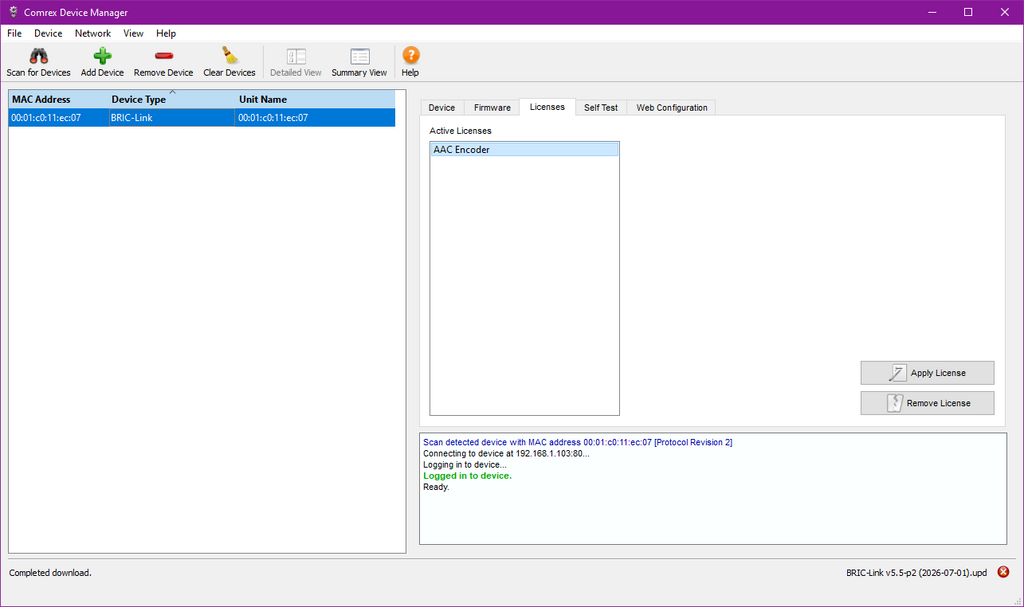
Task: Click the Comrex app icon in title bar
Action: [13, 12]
